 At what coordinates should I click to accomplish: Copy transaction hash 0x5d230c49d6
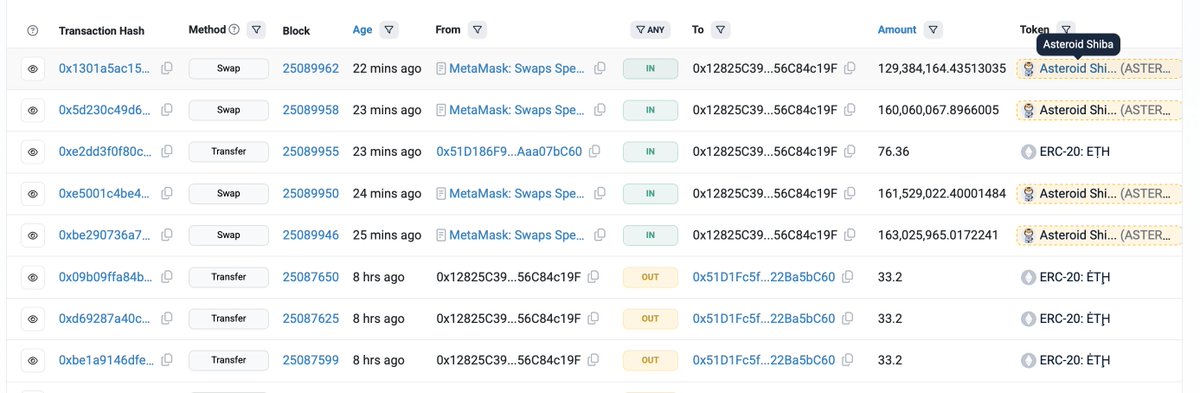coord(167,110)
